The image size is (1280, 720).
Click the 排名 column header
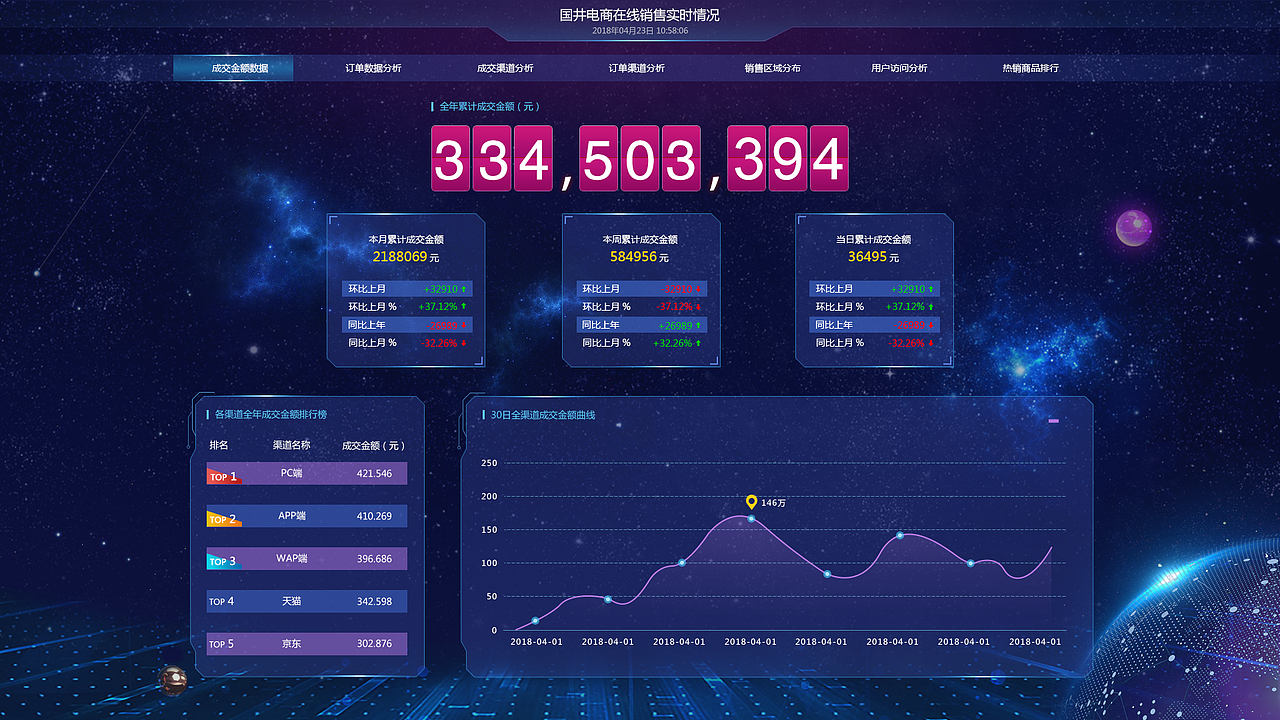[219, 445]
